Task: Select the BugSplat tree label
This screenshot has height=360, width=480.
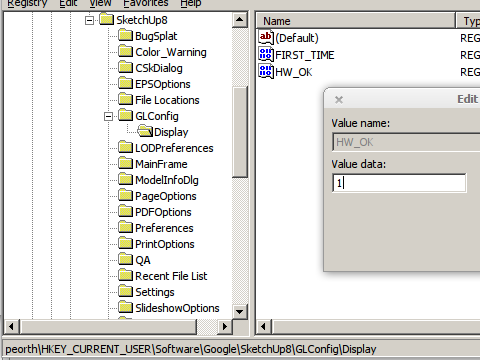Action: coord(156,36)
